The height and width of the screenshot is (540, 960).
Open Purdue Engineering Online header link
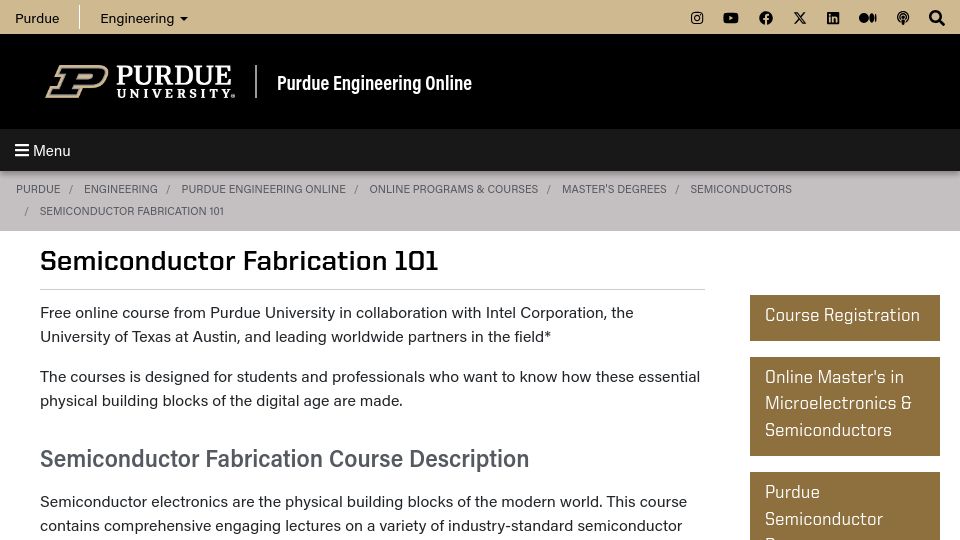(x=374, y=83)
